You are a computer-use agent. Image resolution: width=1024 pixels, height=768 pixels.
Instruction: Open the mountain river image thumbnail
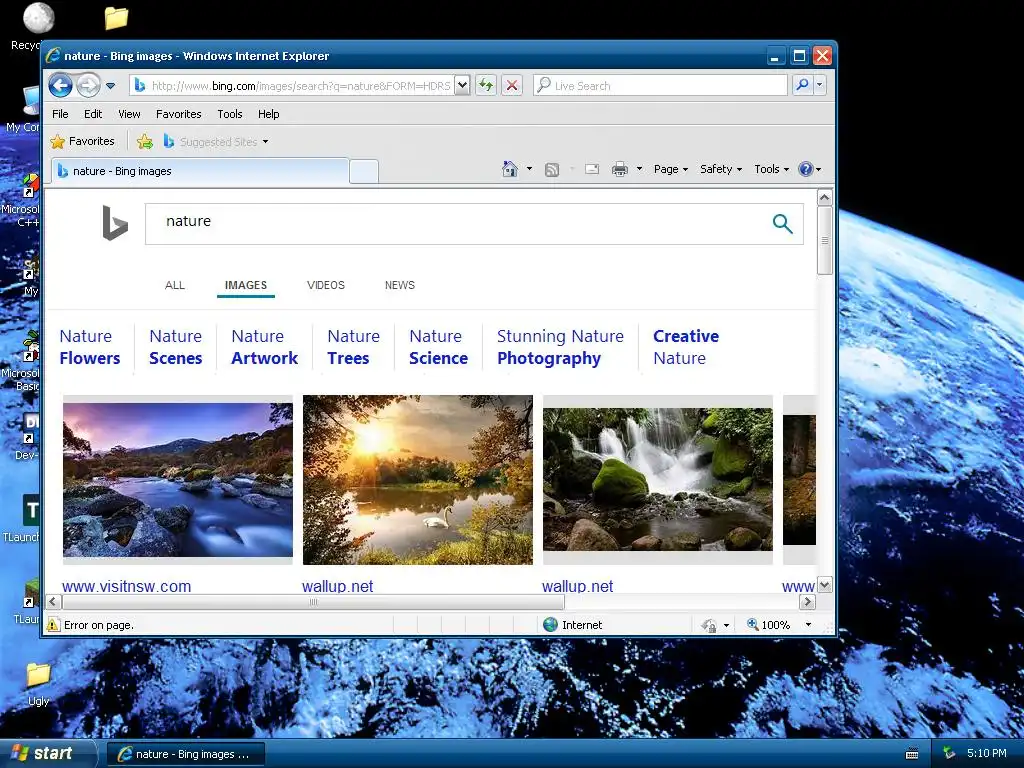pyautogui.click(x=178, y=479)
